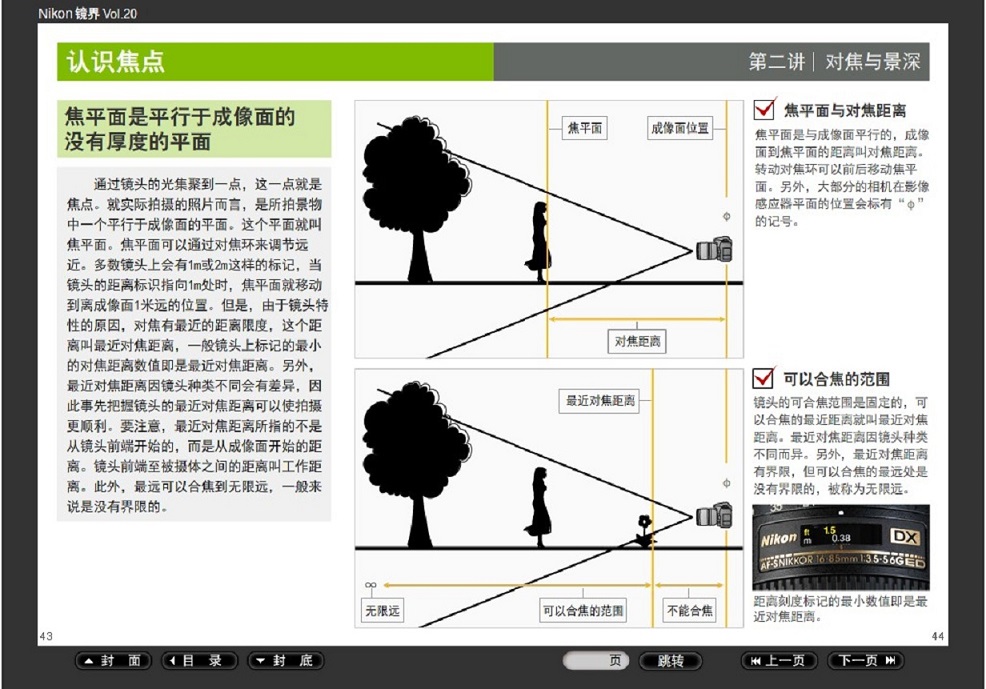Screen dimensions: 986x689
Task: Advance to next page with 下一页
Action: coord(865,661)
